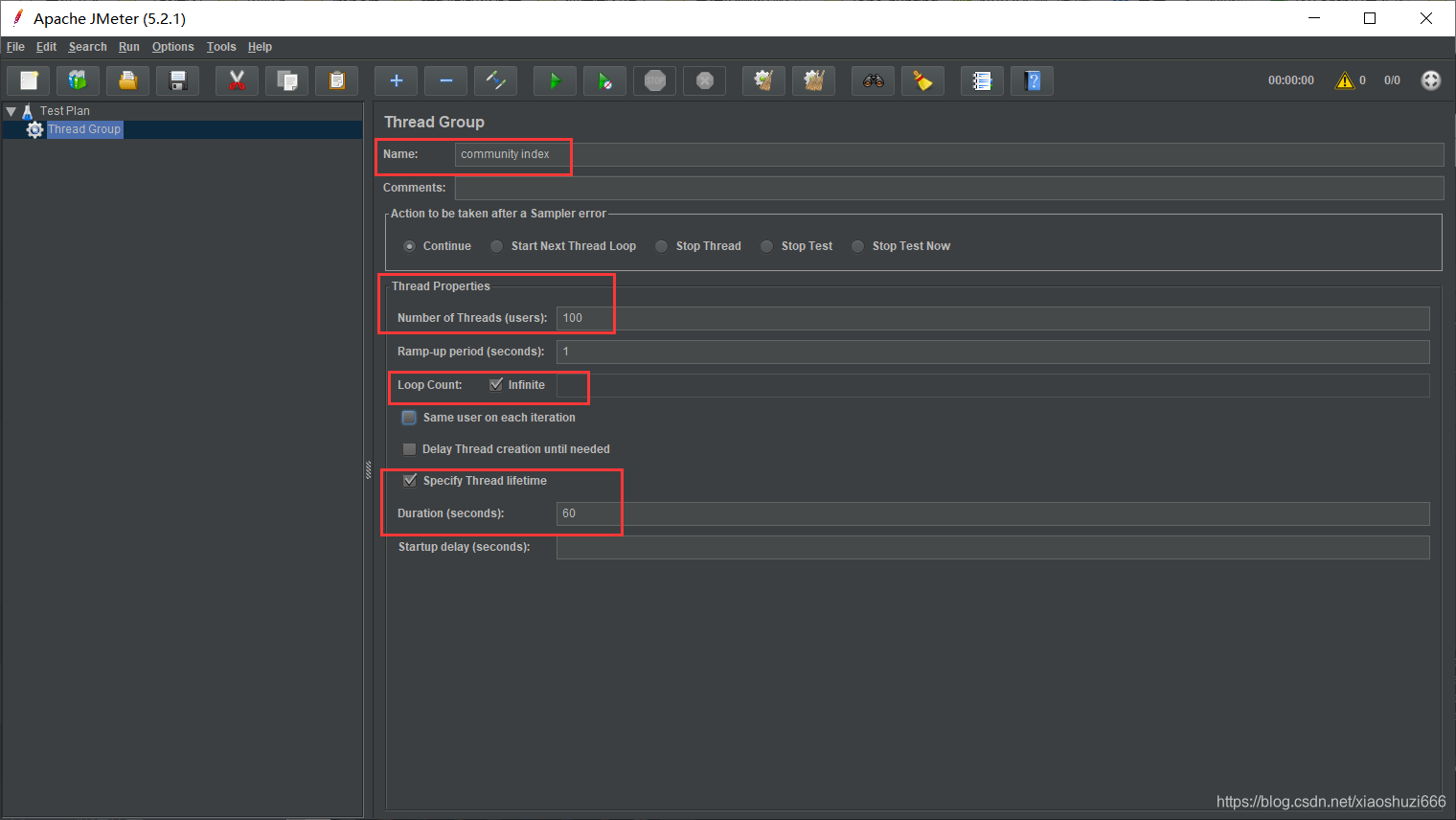
Task: Click the Ramp-up period field
Action: (x=992, y=352)
